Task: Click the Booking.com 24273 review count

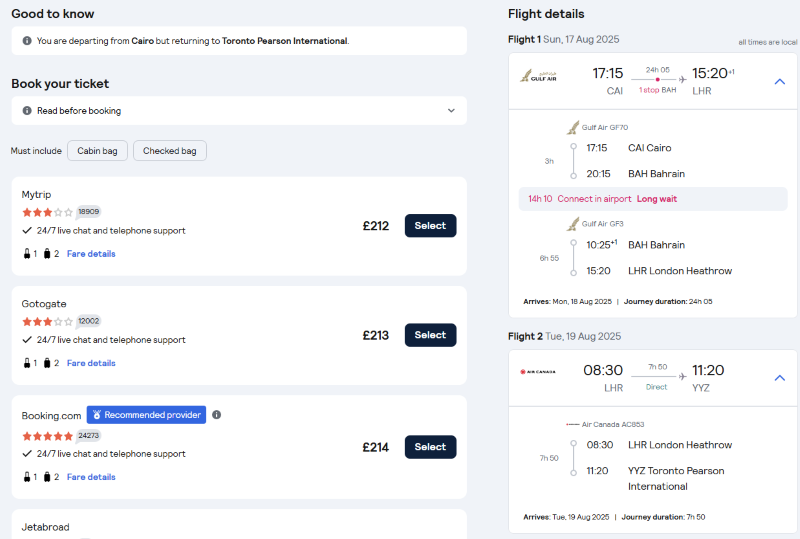Action: click(x=89, y=435)
